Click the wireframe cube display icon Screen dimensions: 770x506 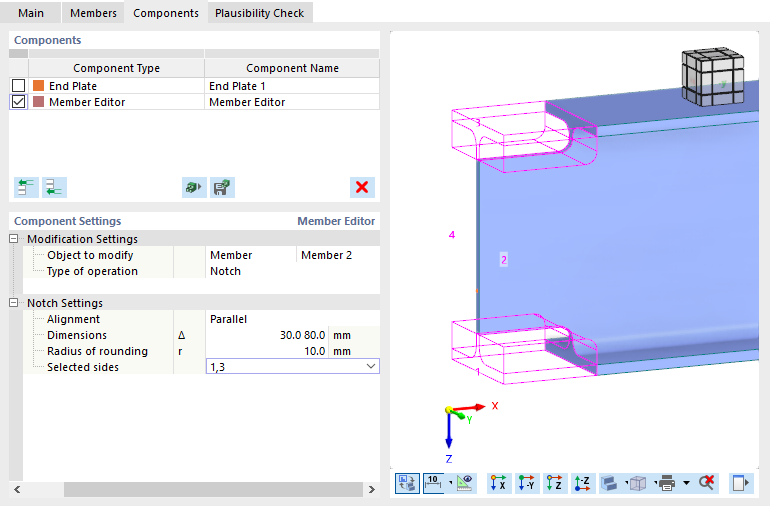click(638, 483)
